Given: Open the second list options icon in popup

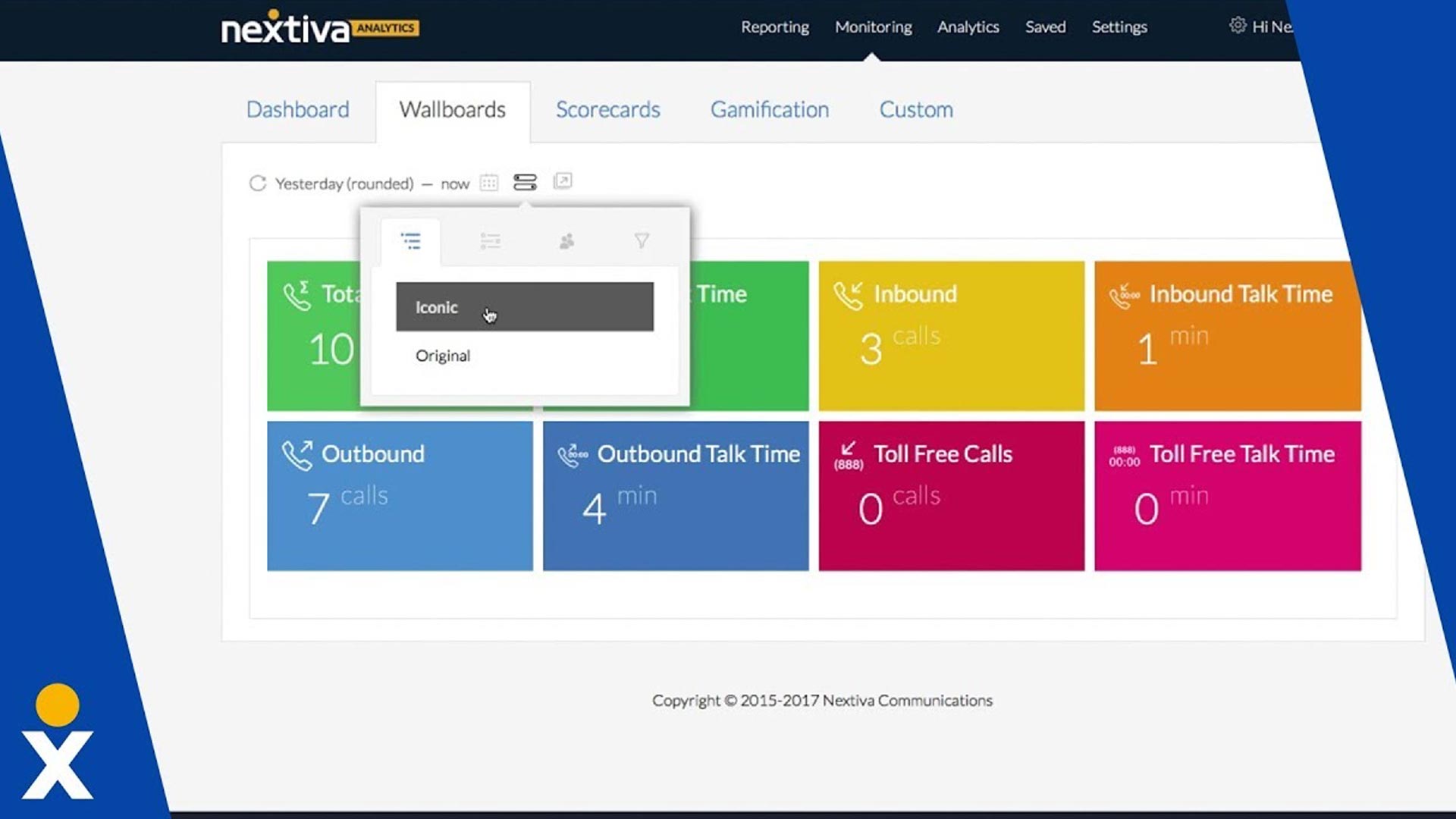Looking at the screenshot, I should [x=490, y=241].
